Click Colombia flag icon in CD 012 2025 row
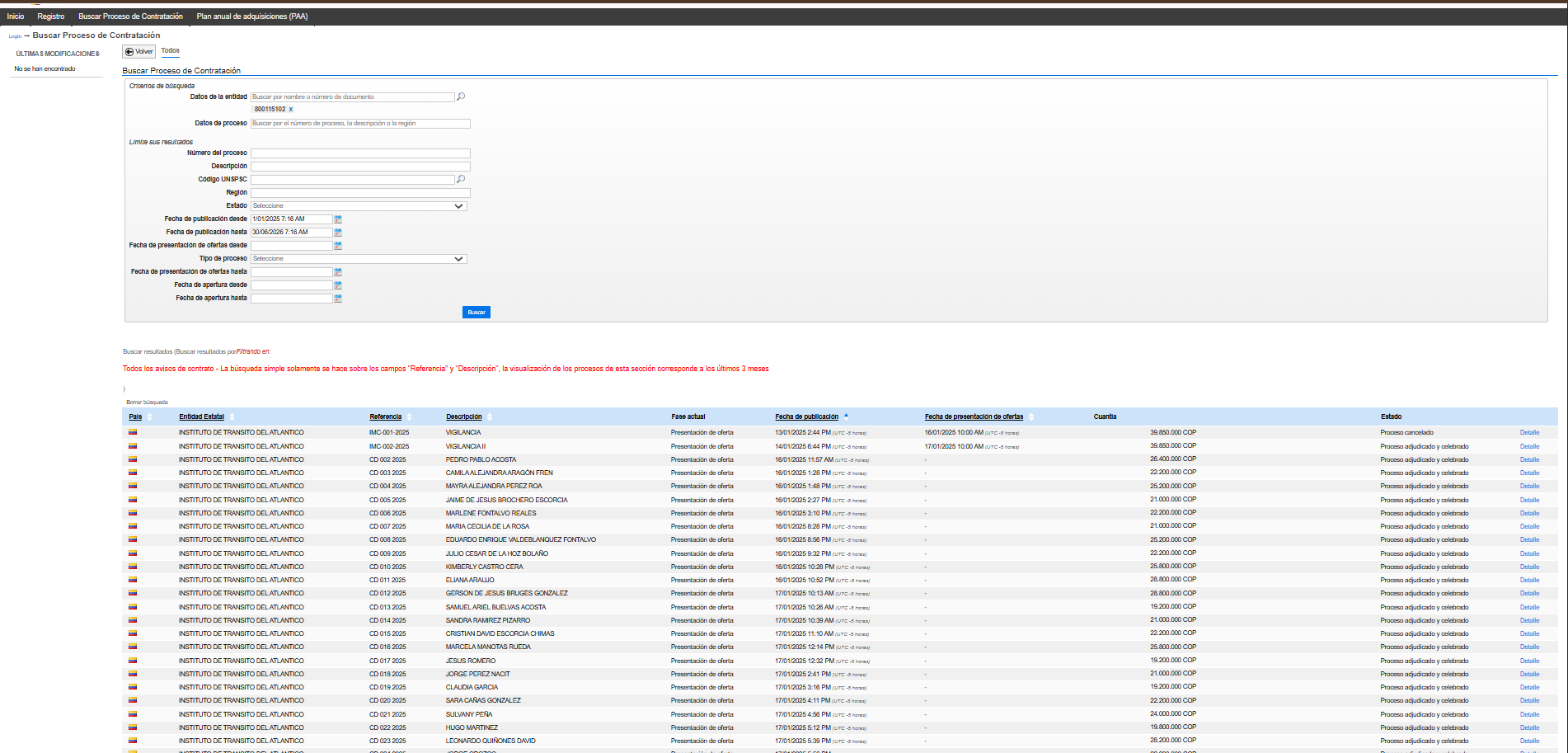The image size is (1568, 753). point(132,593)
